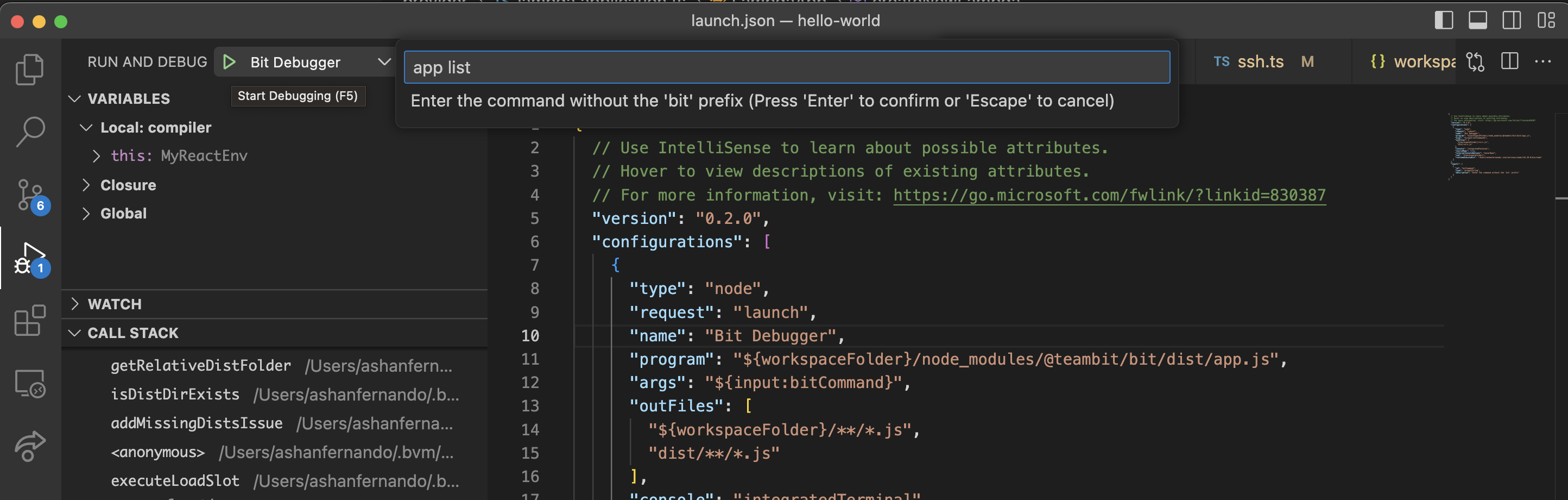Click the "${input:bitCommand}" args value
Image resolution: width=1568 pixels, height=500 pixels.
click(803, 383)
